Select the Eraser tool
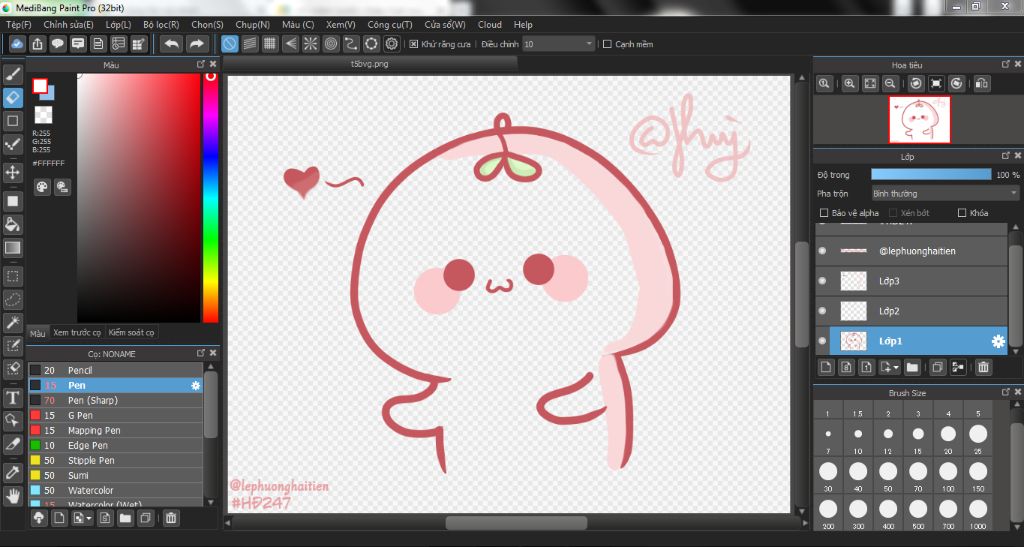Screen dimensions: 1024x547 [x=12, y=97]
